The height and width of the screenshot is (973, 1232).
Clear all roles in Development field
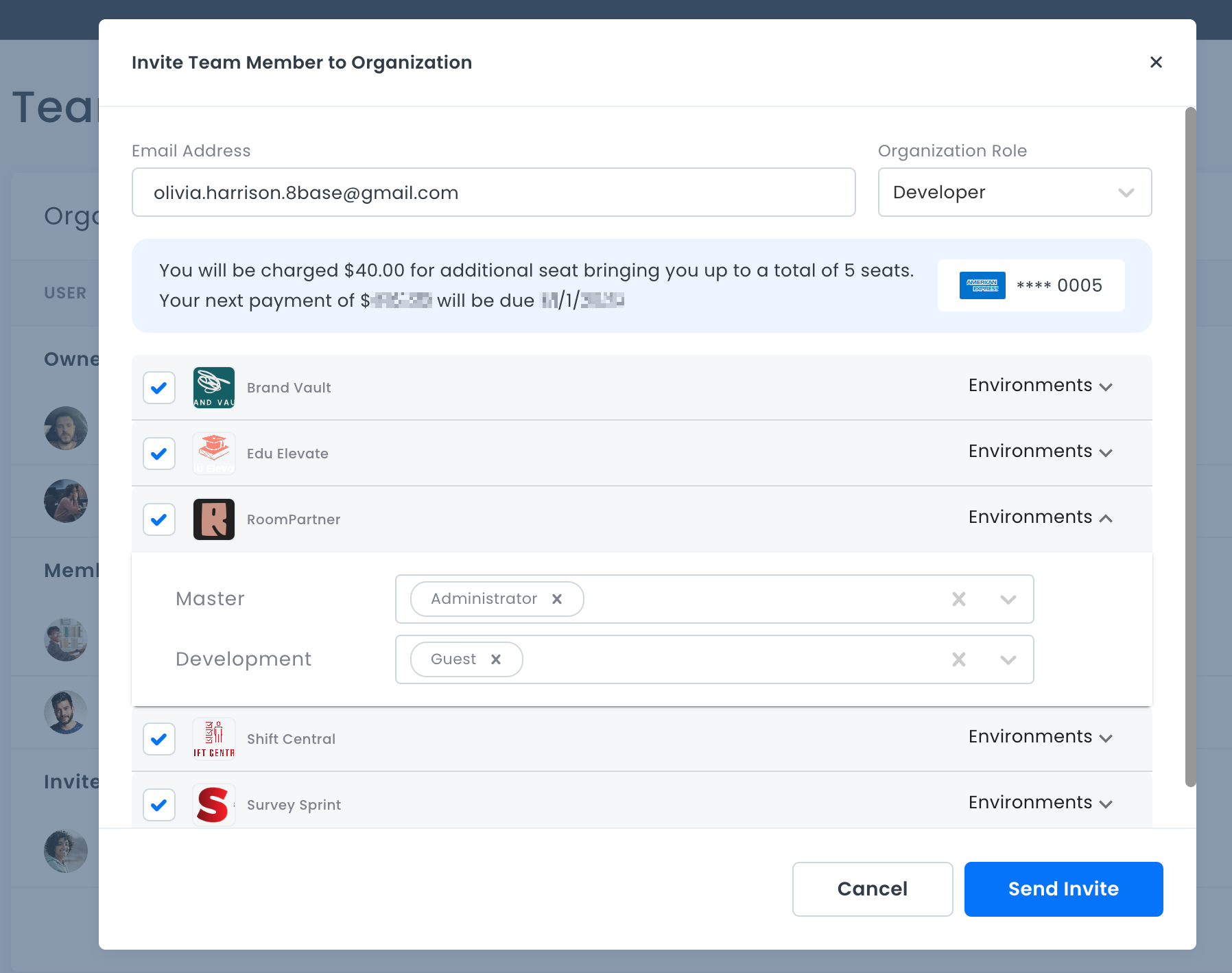[958, 659]
